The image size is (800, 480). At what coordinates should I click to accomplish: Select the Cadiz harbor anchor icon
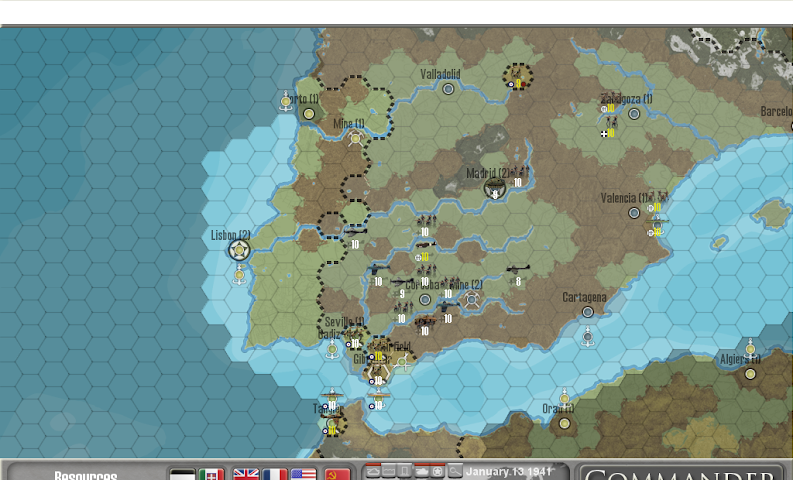click(332, 349)
